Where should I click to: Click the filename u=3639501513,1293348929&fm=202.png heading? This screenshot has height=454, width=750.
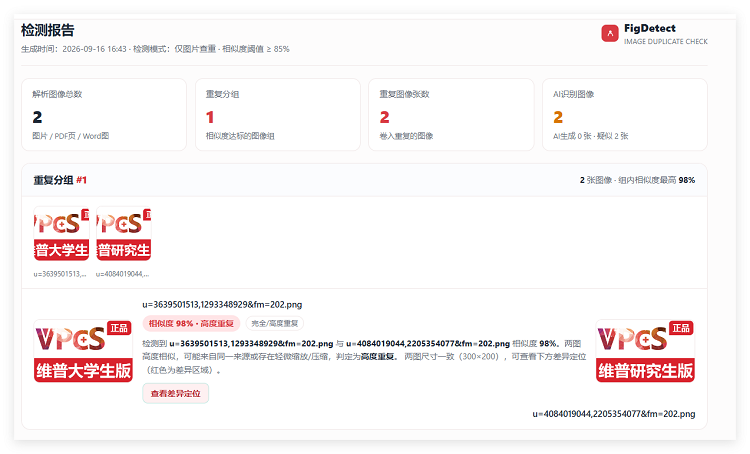pos(222,305)
